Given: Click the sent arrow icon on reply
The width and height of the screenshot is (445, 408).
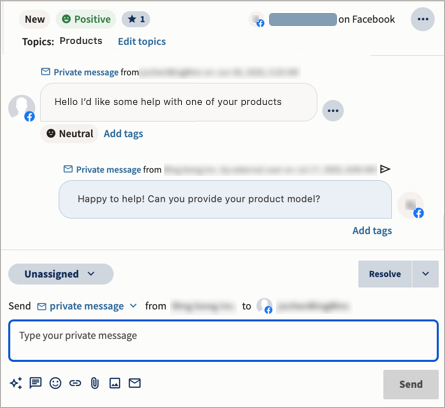Looking at the screenshot, I should point(385,169).
